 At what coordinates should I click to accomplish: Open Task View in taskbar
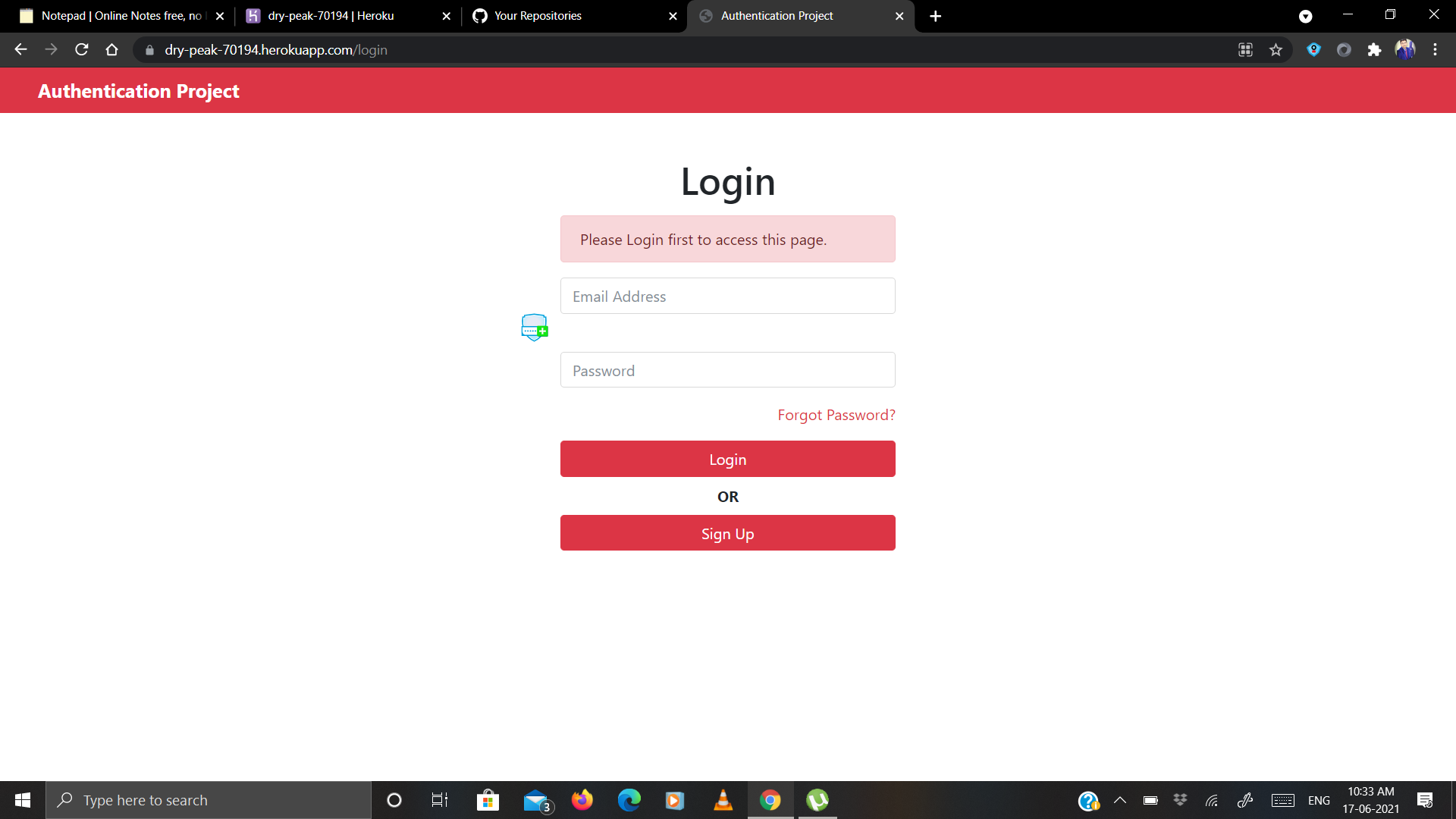440,800
